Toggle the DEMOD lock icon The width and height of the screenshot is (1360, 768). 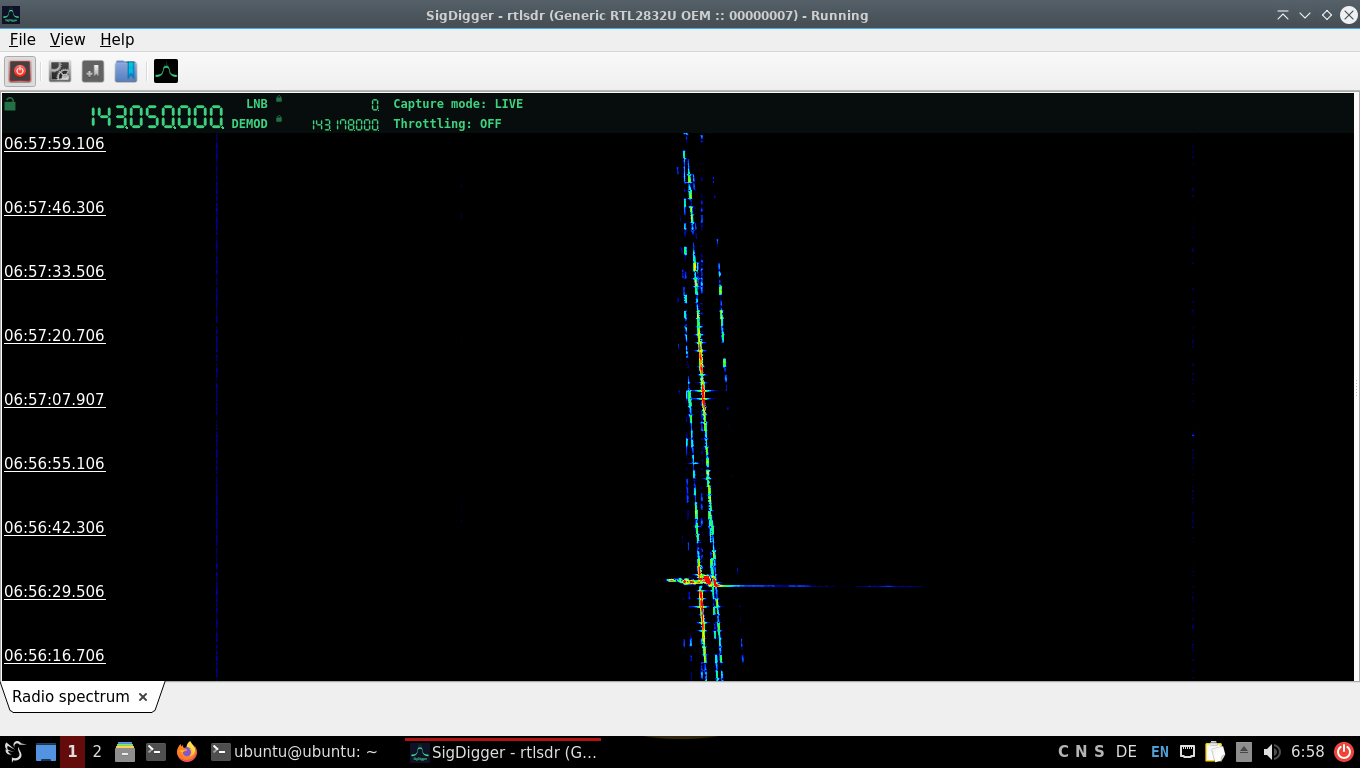point(279,120)
